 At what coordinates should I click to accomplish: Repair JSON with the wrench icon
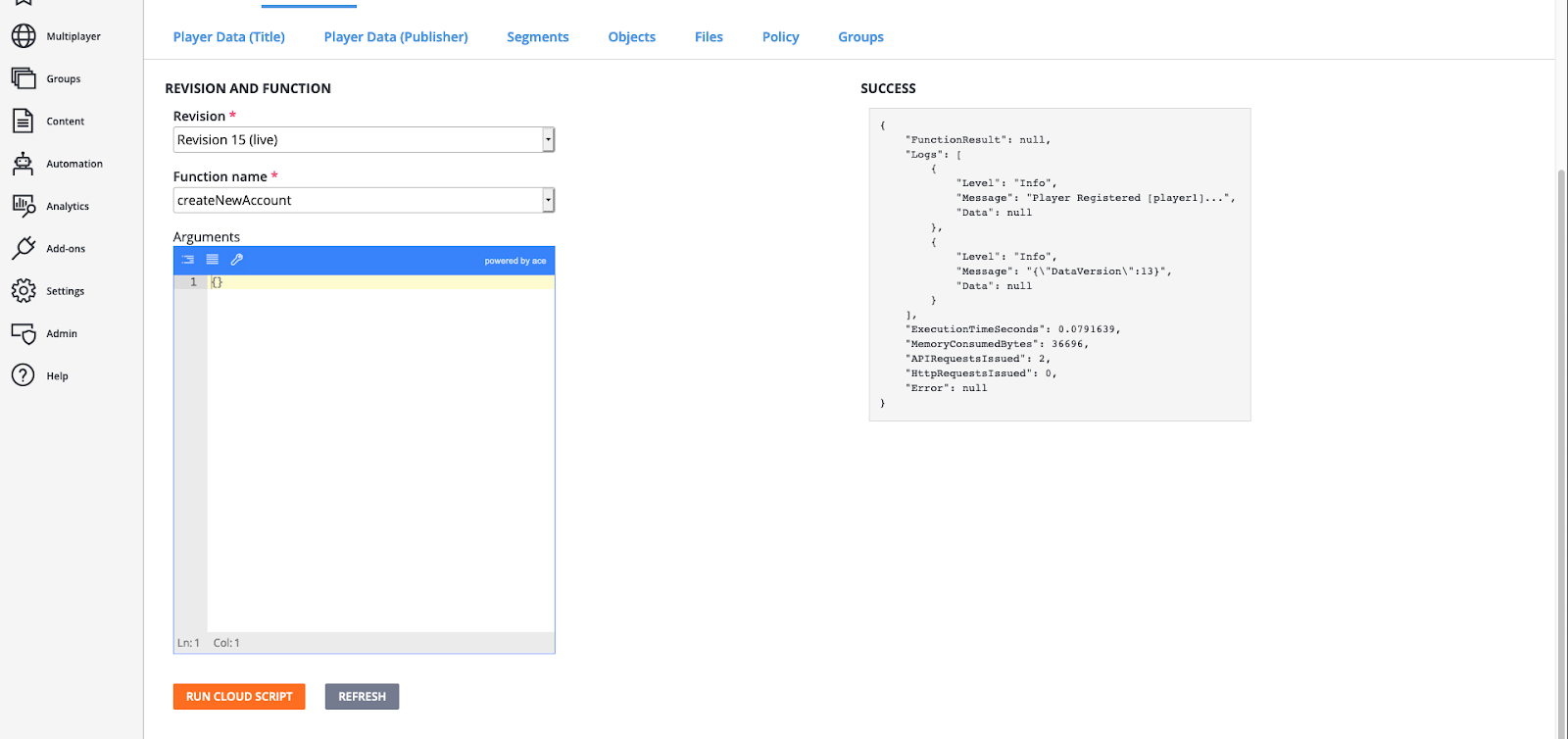237,260
